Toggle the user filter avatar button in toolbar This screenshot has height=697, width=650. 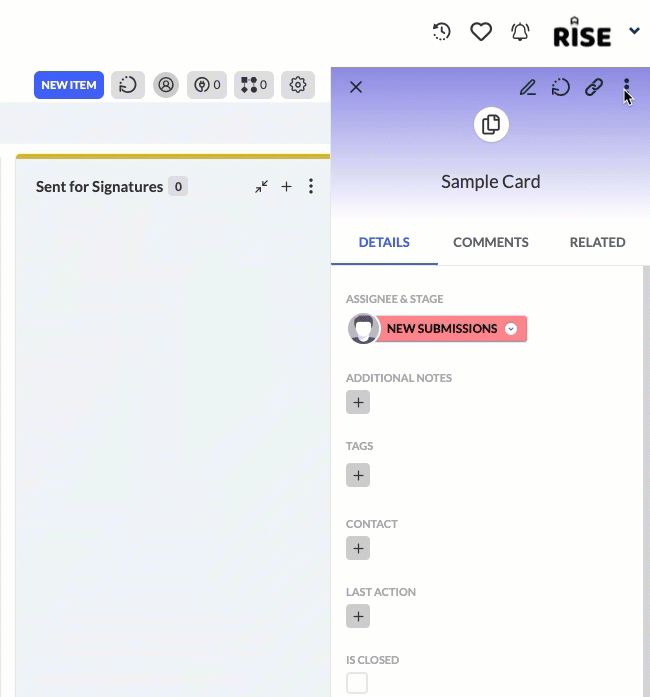(x=166, y=84)
